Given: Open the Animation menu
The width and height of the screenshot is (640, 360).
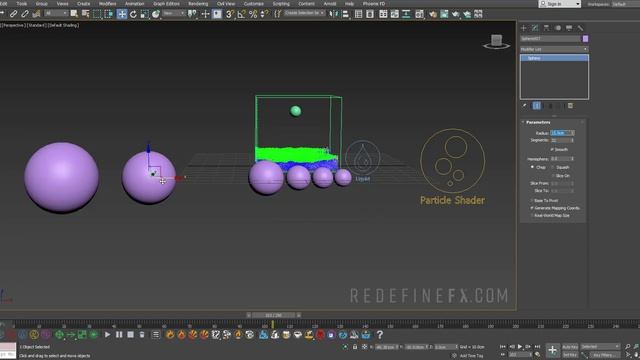Looking at the screenshot, I should click(134, 4).
